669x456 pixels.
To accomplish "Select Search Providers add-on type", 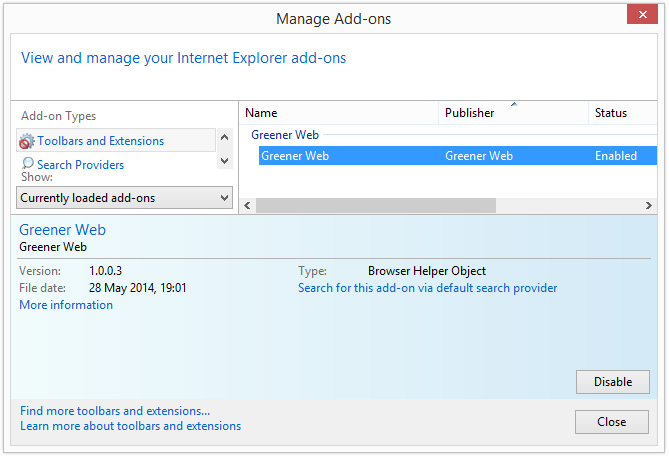I will (80, 165).
